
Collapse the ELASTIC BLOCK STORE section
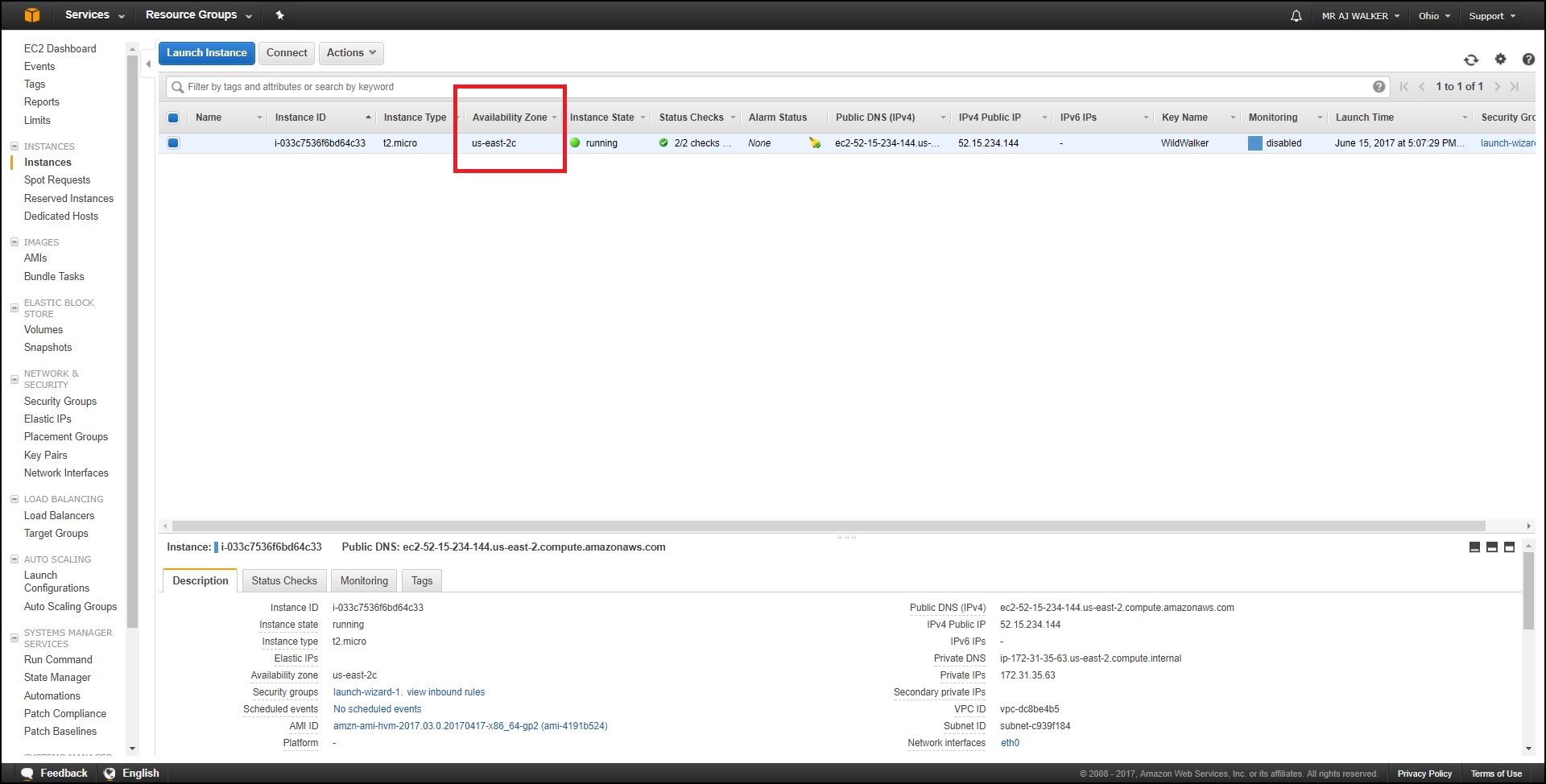[14, 308]
